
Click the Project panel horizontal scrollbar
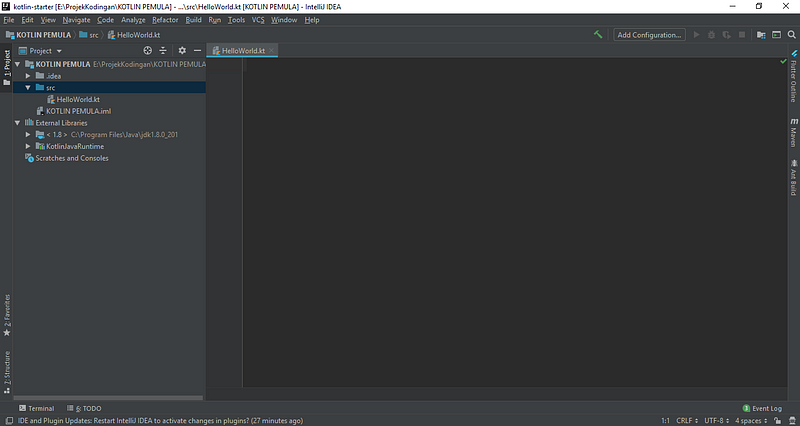click(108, 398)
